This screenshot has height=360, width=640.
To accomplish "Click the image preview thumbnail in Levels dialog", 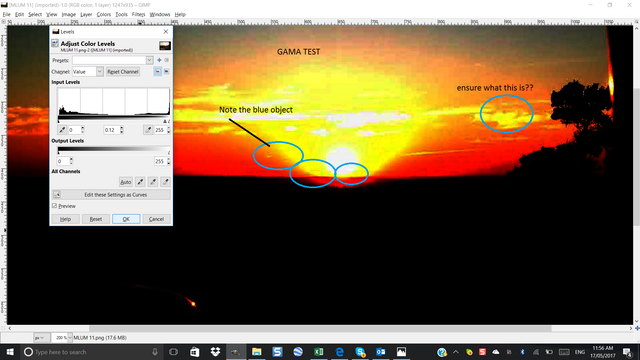I will 165,45.
